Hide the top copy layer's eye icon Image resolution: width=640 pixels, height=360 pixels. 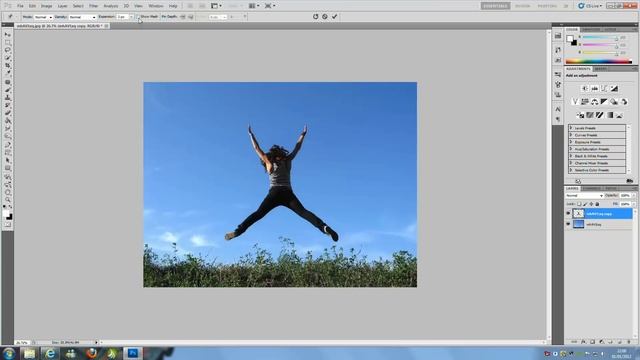(568, 213)
